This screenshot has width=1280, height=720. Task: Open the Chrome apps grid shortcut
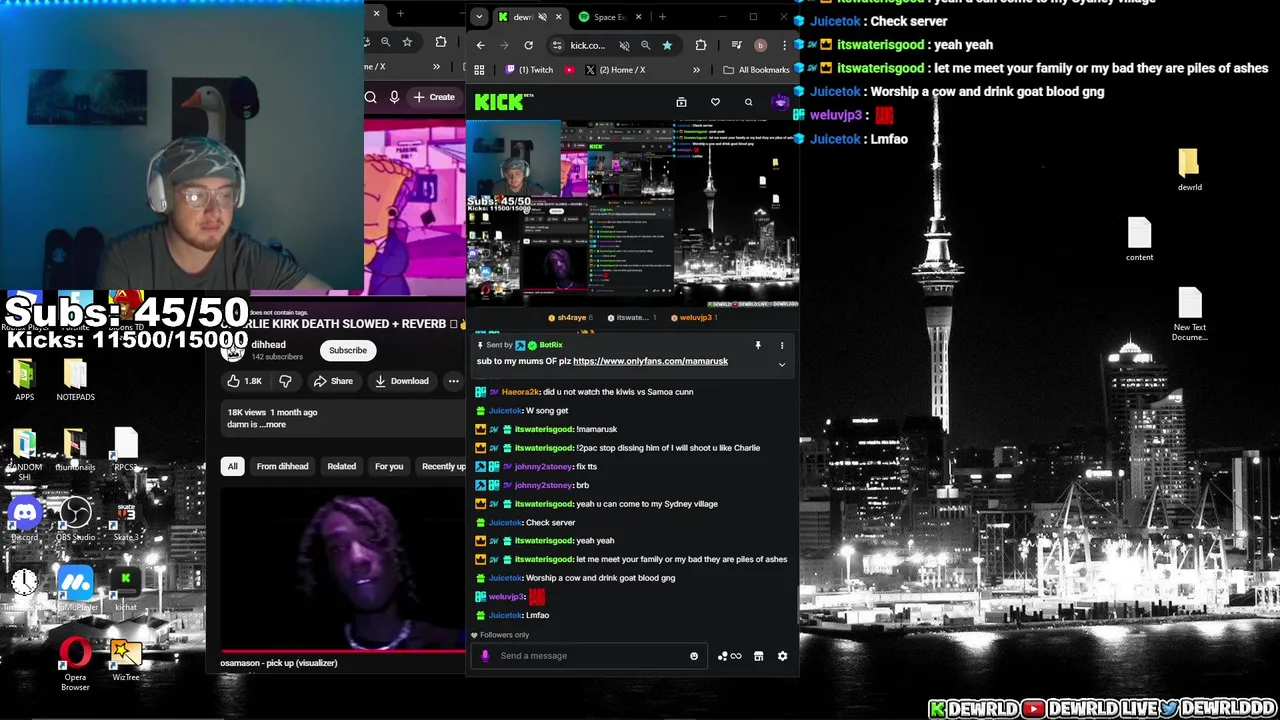[479, 70]
